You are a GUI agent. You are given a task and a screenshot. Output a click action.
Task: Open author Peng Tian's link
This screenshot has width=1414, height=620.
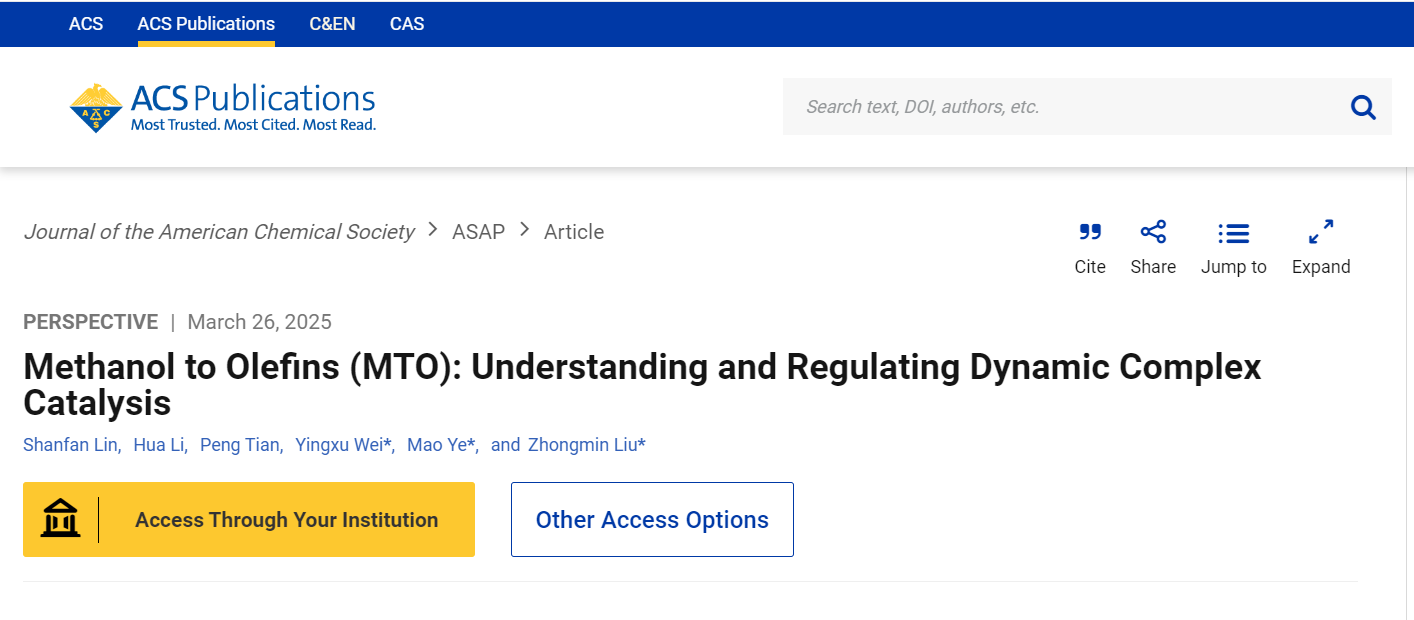(240, 445)
